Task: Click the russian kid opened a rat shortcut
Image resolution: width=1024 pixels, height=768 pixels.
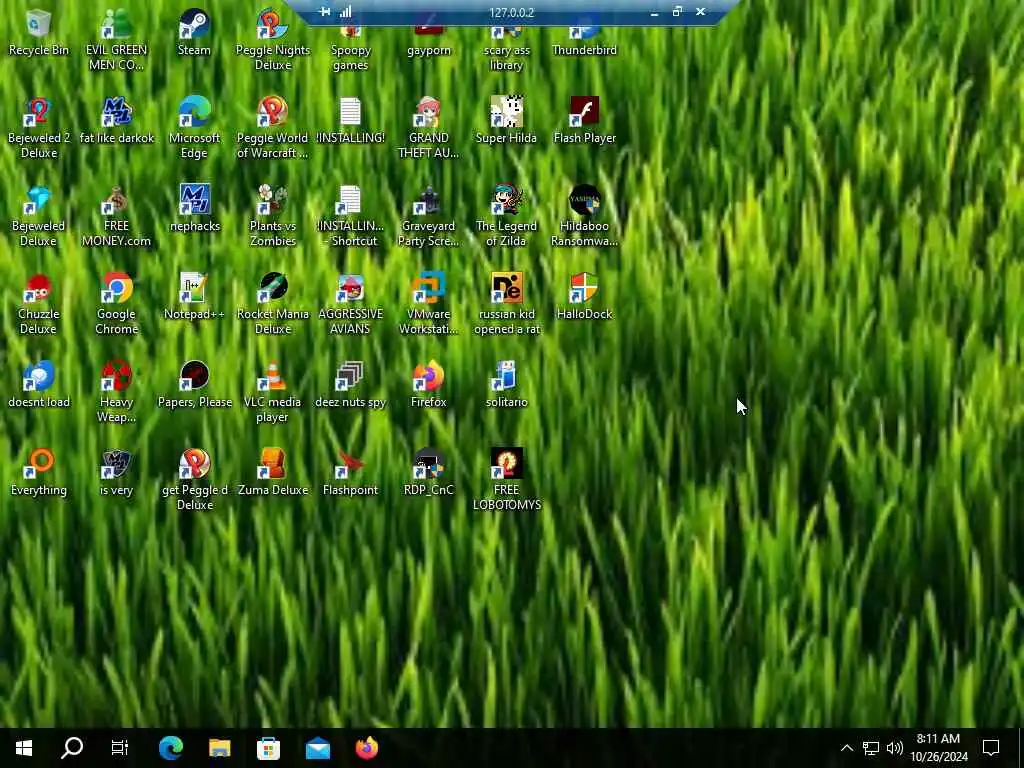Action: 506,304
